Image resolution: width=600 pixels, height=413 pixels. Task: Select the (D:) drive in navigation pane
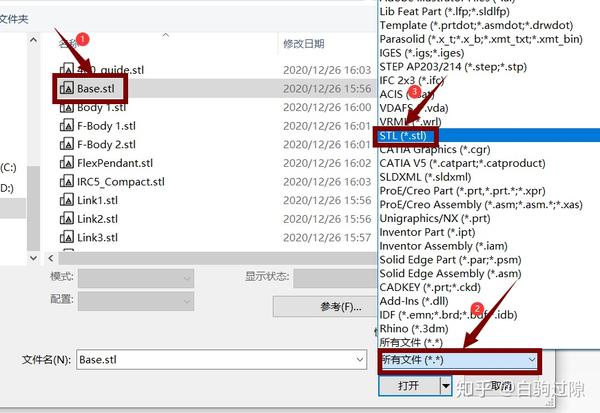click(7, 188)
